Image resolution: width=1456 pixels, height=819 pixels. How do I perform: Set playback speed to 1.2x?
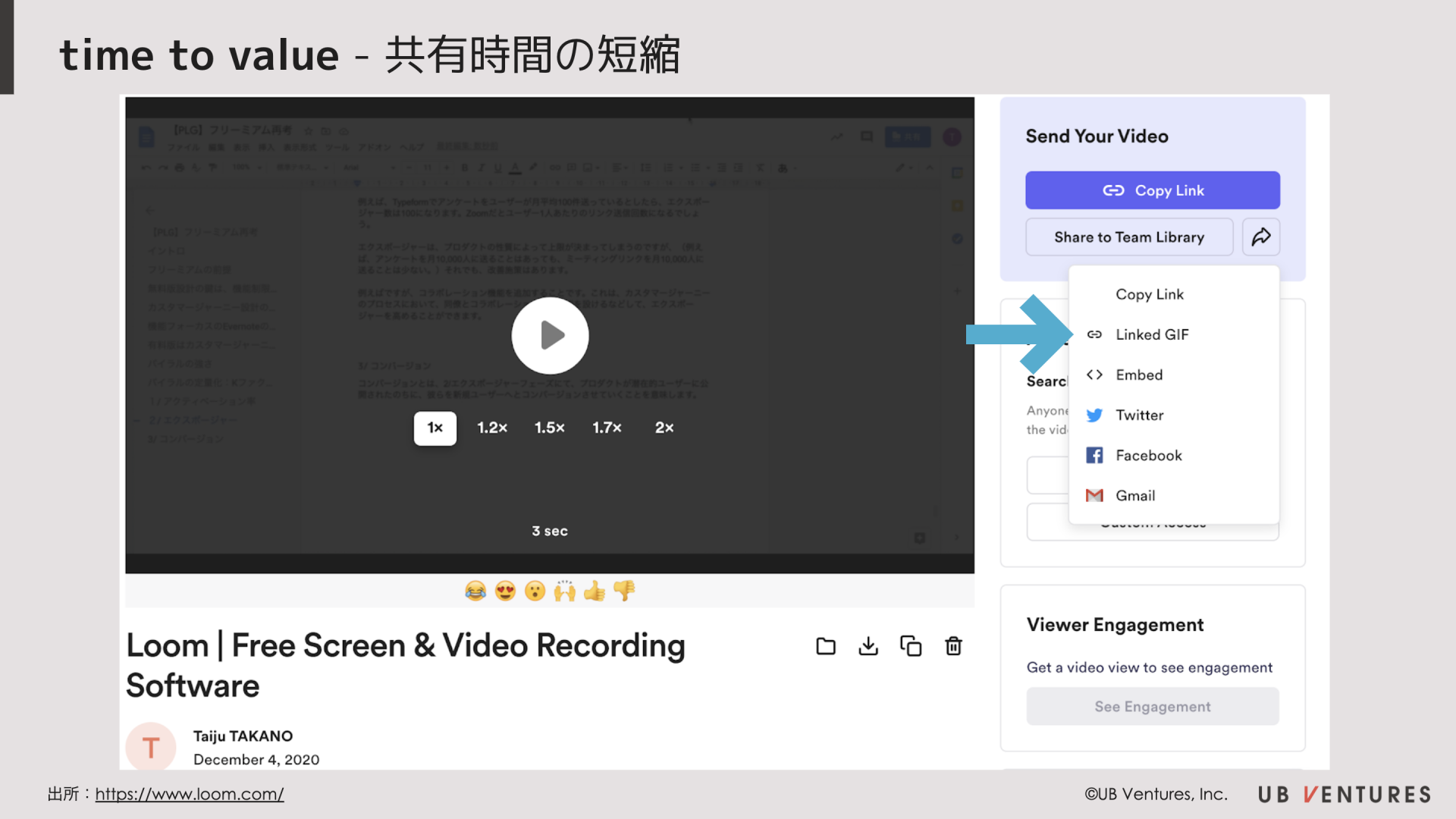[492, 428]
